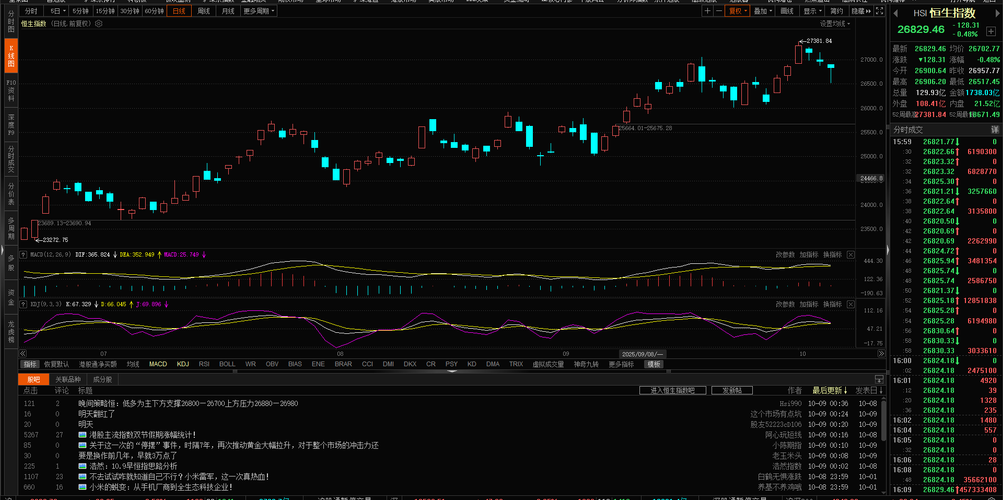
Task: Open the 5日 period dropdown
Action: click(58, 11)
